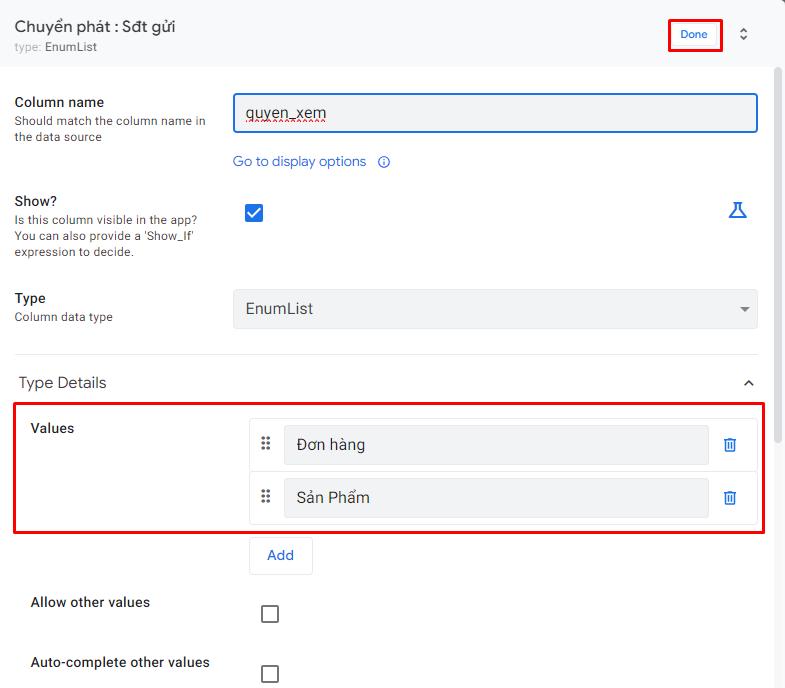Delete the Đơn hàng value
The image size is (785, 688).
(x=730, y=445)
